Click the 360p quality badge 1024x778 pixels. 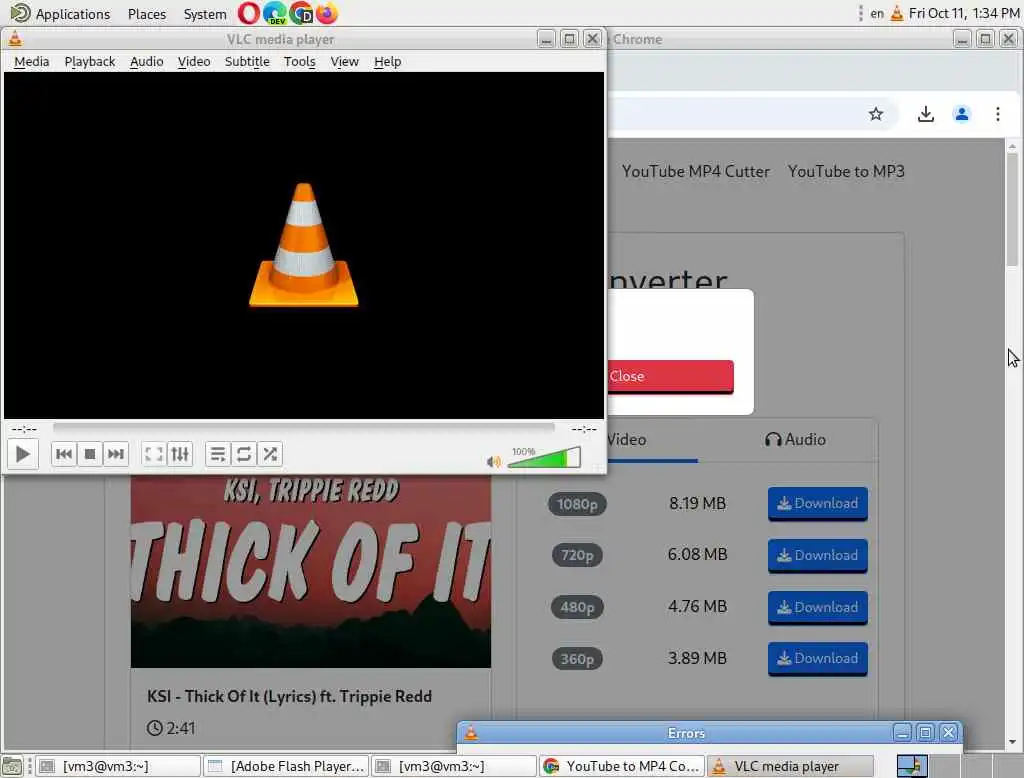pos(577,659)
